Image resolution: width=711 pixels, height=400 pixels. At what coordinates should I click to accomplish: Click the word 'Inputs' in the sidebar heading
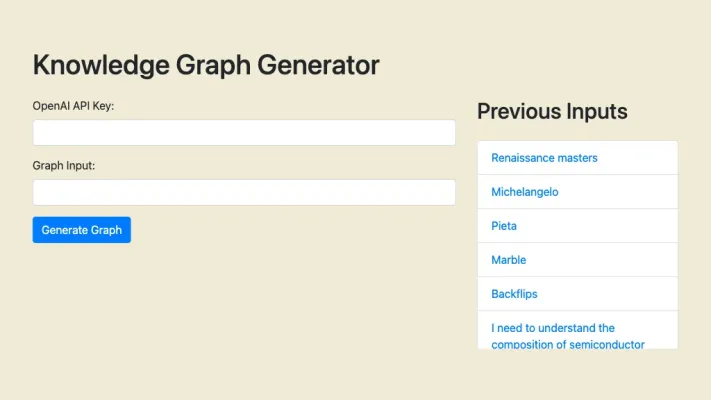click(597, 111)
